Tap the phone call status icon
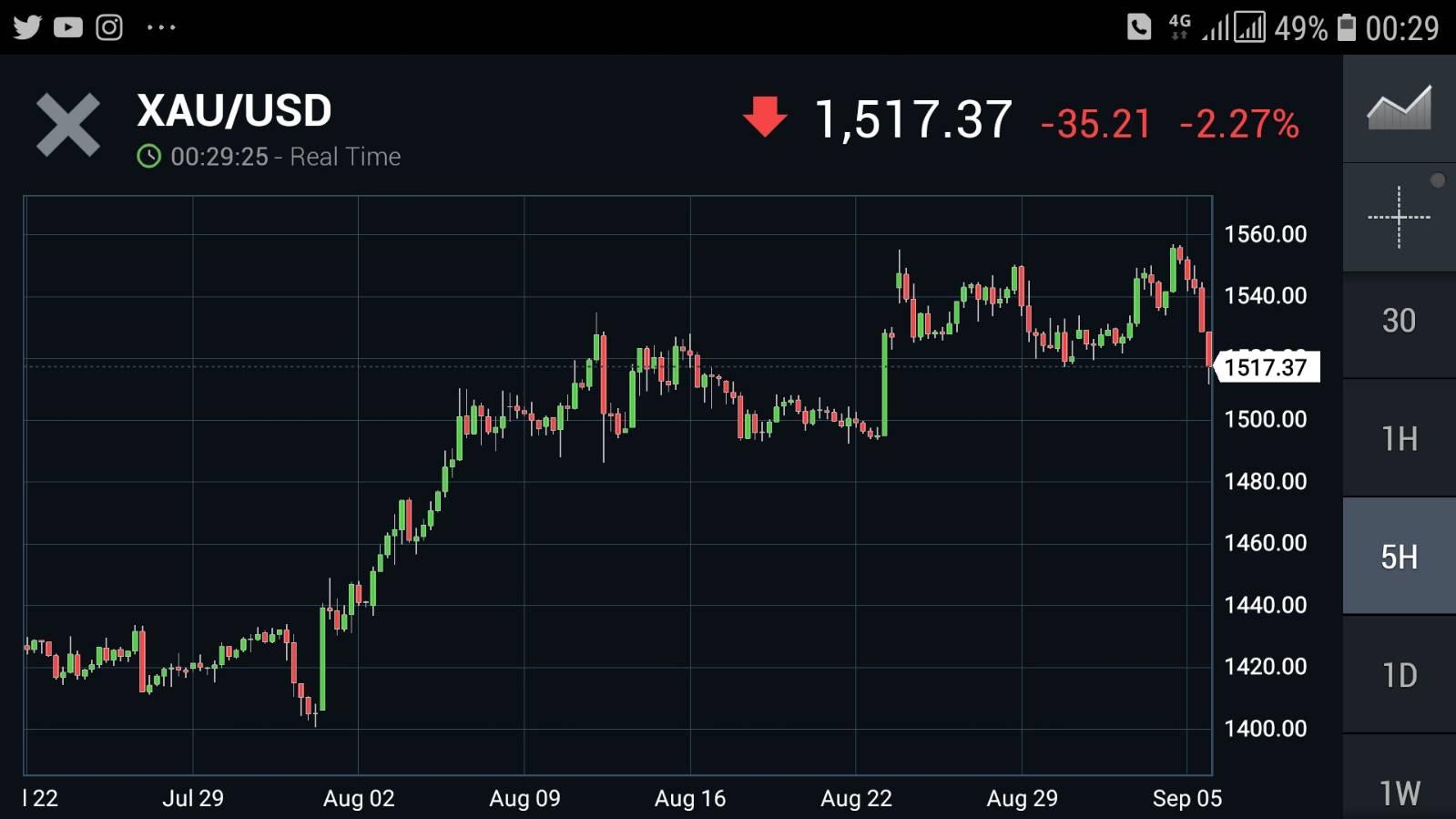 point(1139,27)
